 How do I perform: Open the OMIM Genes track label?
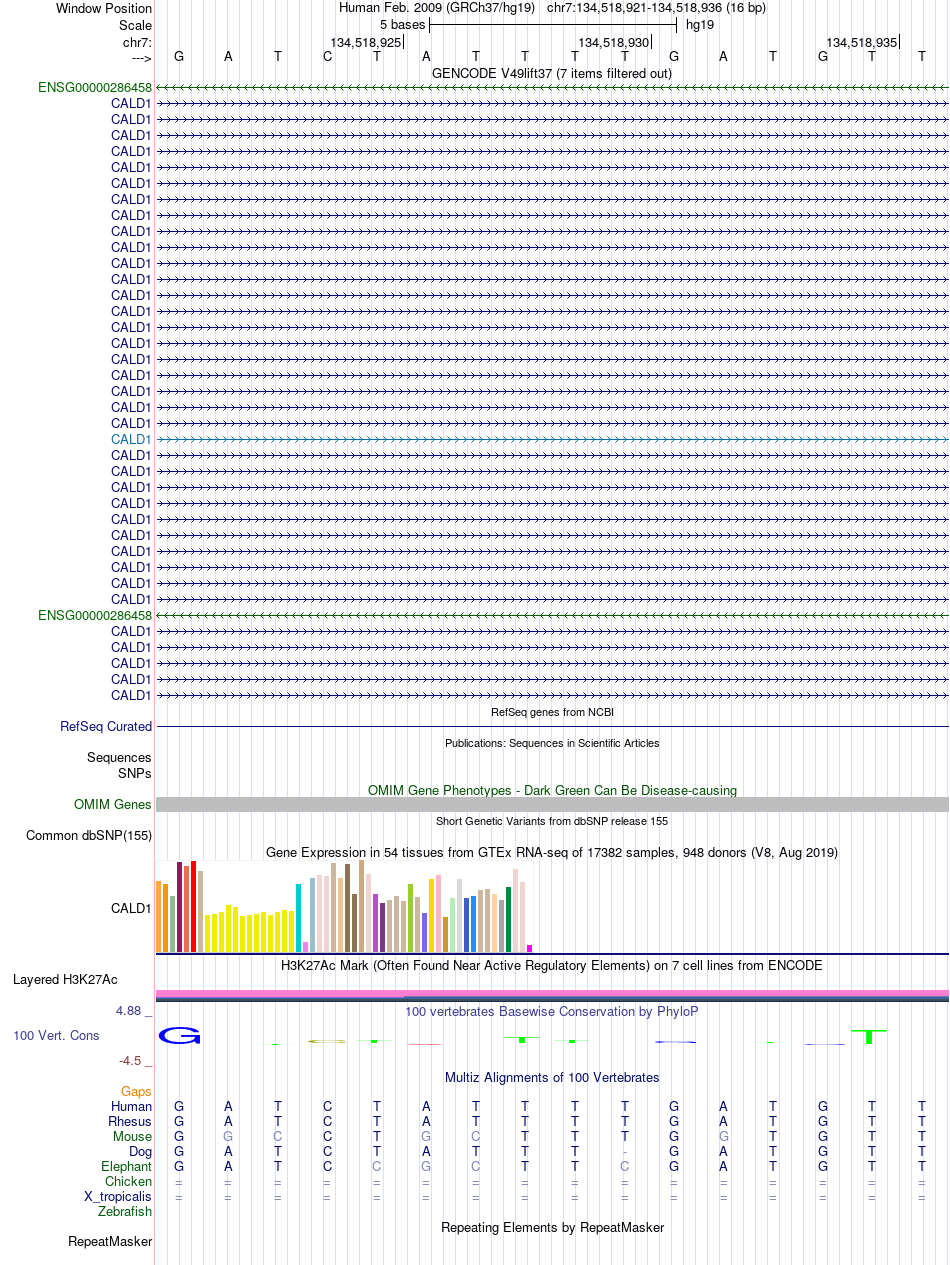pyautogui.click(x=113, y=805)
